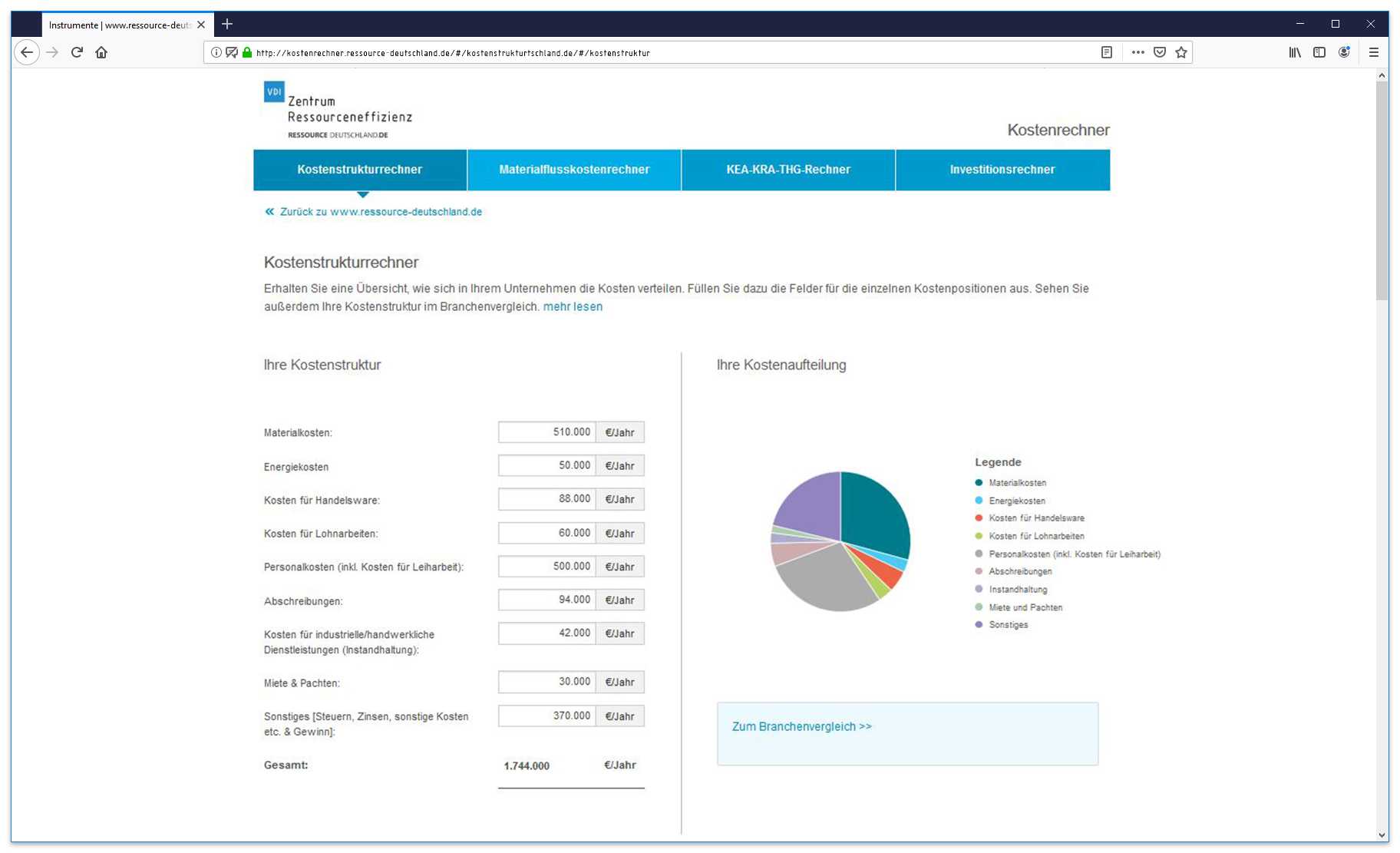Show the library bookmarks icon
1400x853 pixels.
1295,52
